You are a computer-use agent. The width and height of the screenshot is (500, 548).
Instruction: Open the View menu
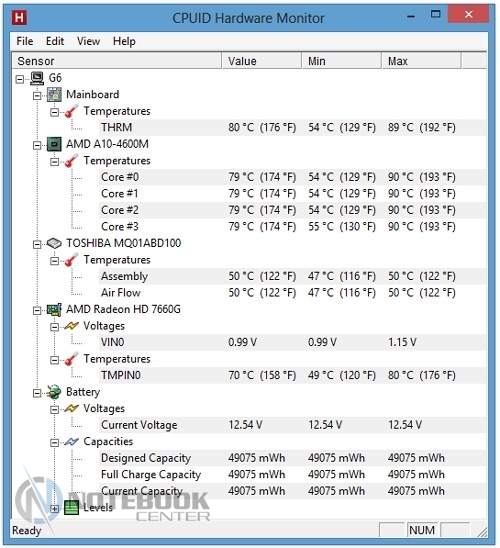pos(88,41)
